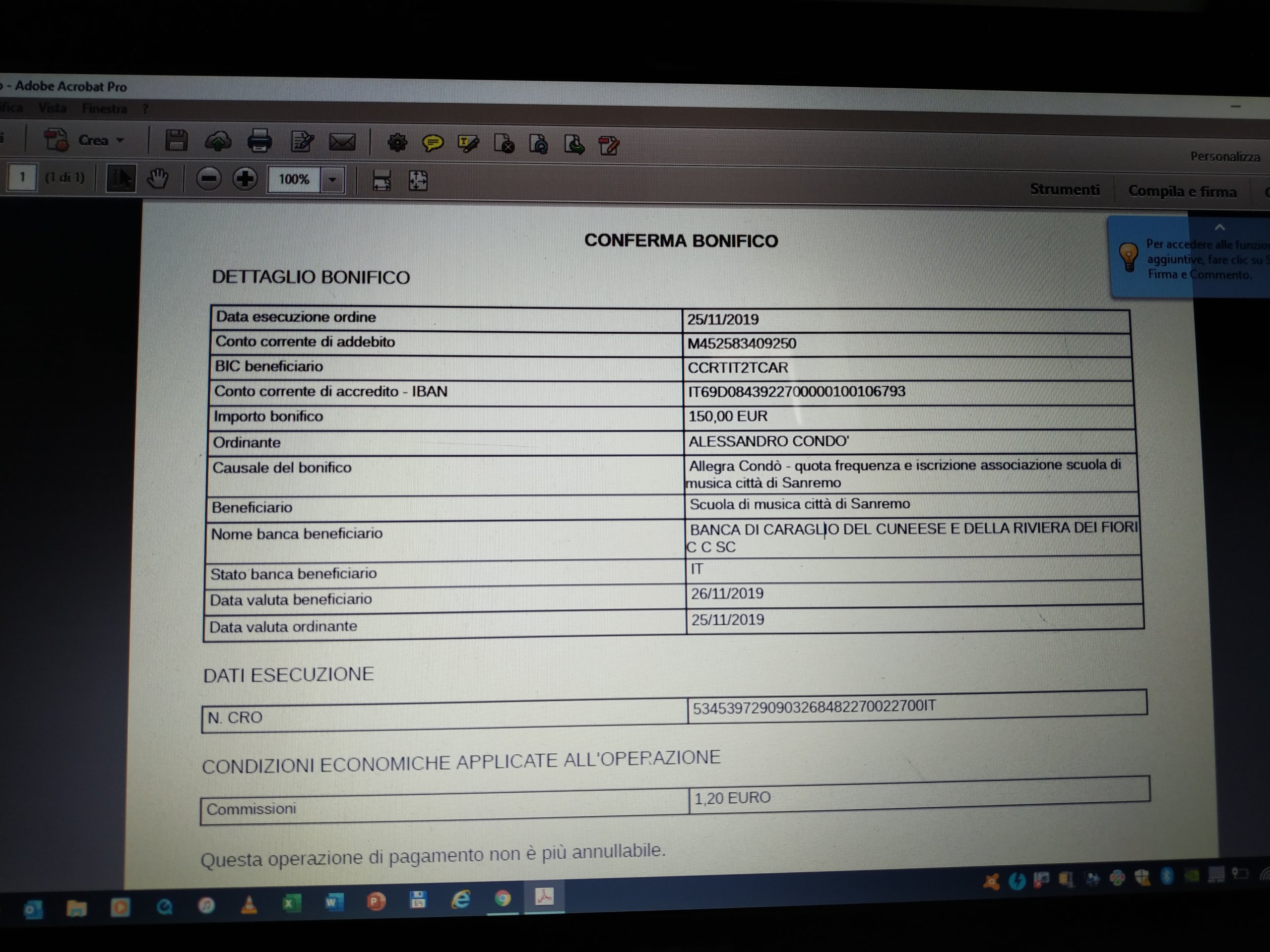Click the Windows security shield tray icon
1270x952 pixels.
[1142, 877]
